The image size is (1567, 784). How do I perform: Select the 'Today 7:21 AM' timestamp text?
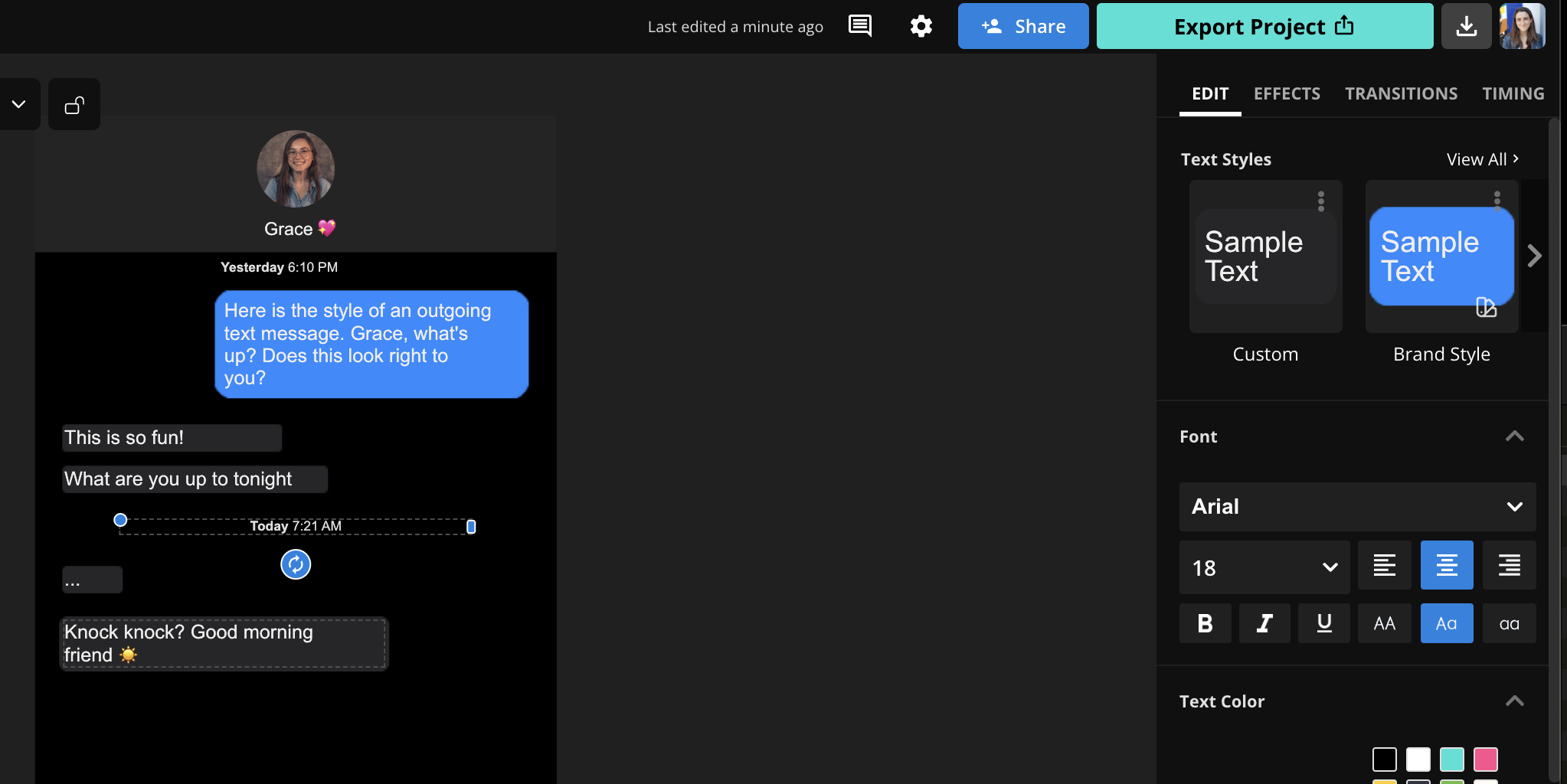click(x=296, y=526)
